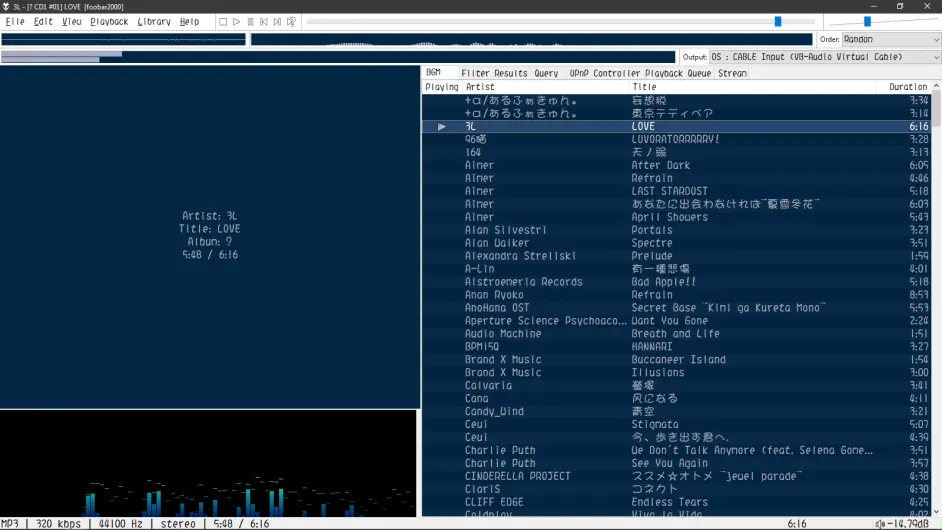Click the volume slider handle

(867, 22)
